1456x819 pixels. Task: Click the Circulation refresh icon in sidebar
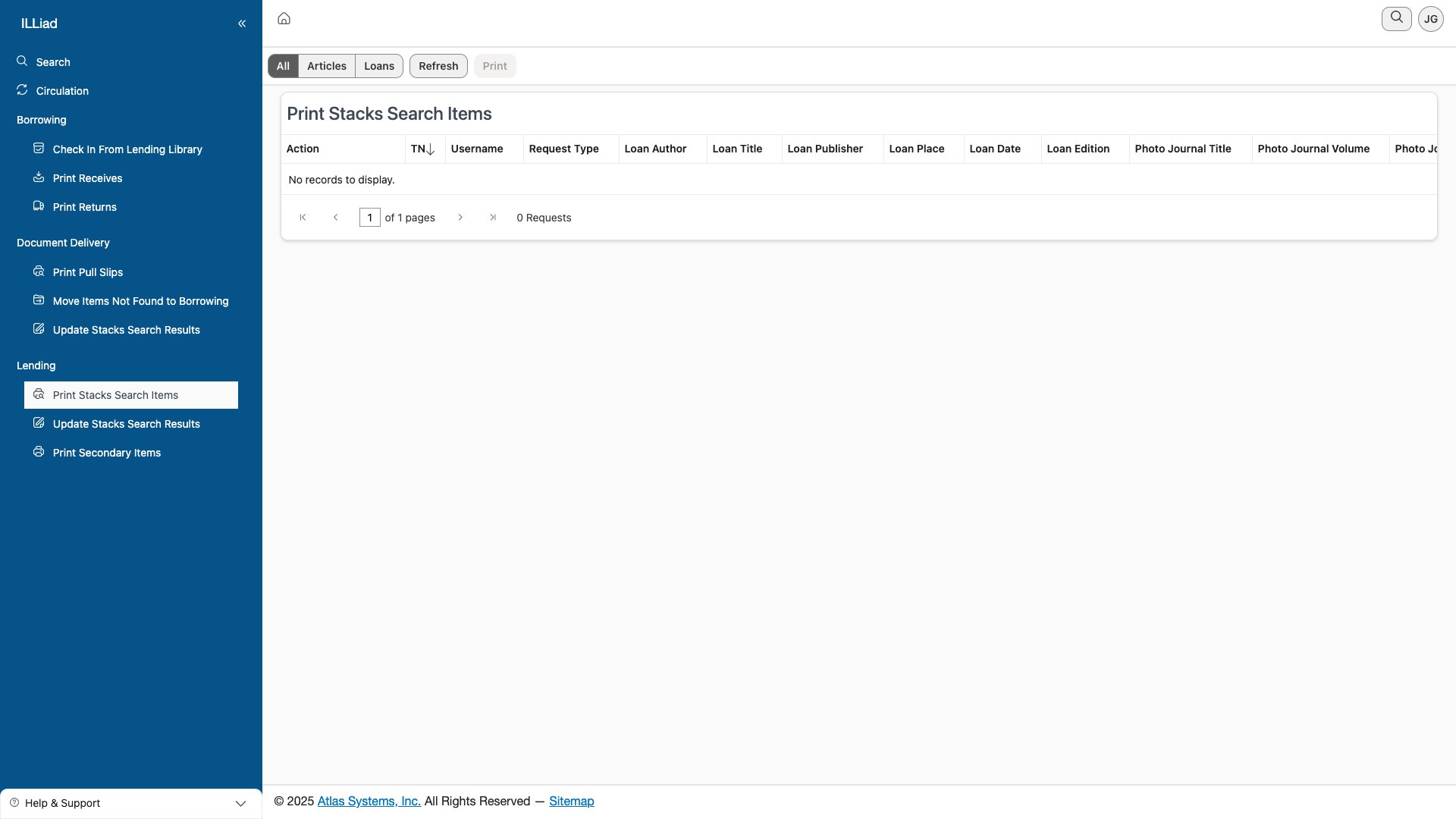22,90
